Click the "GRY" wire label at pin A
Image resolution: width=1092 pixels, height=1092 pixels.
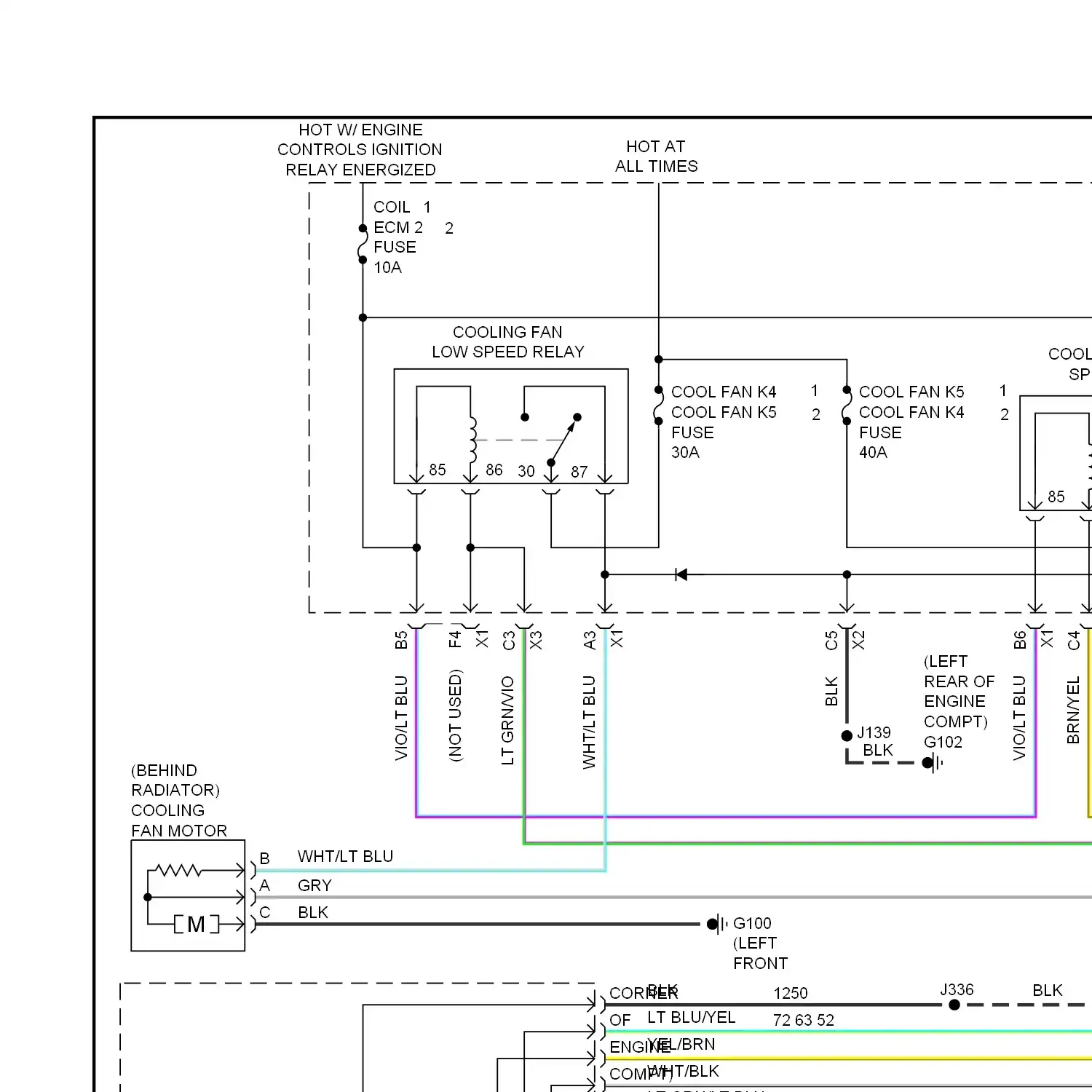(x=314, y=886)
